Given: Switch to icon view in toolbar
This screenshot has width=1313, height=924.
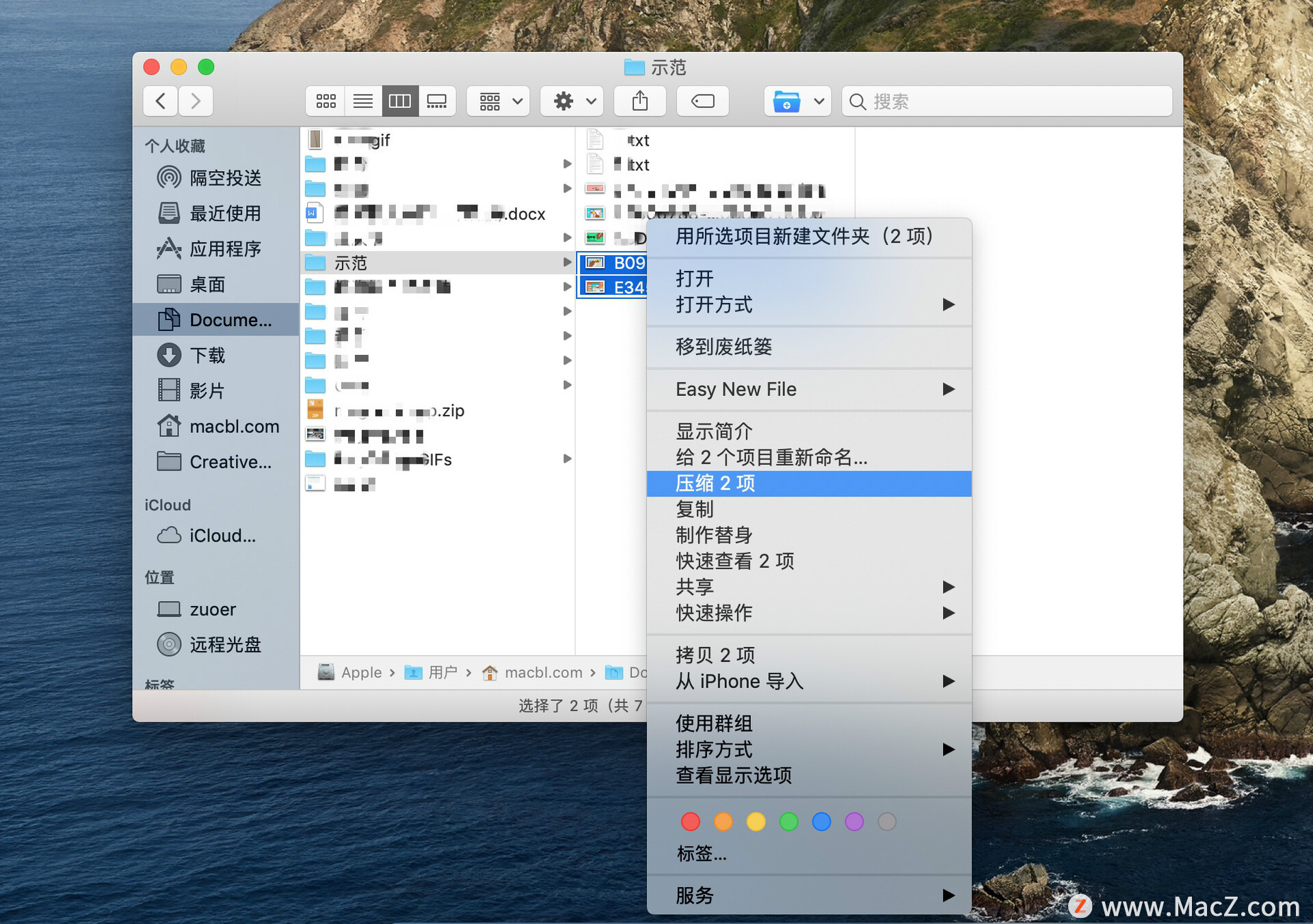Looking at the screenshot, I should click(326, 101).
